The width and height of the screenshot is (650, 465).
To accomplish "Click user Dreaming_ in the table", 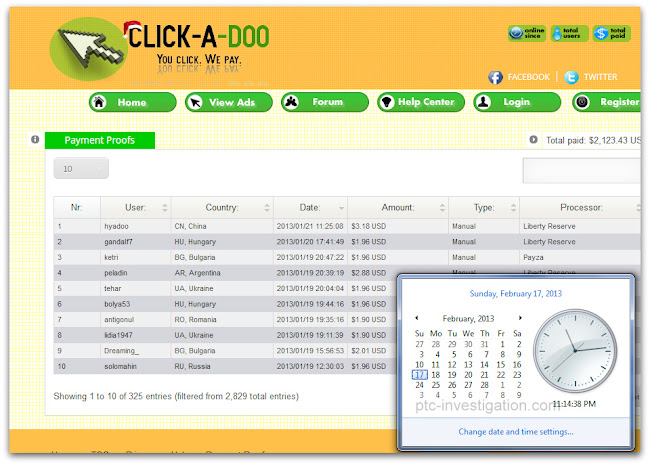I will click(121, 351).
